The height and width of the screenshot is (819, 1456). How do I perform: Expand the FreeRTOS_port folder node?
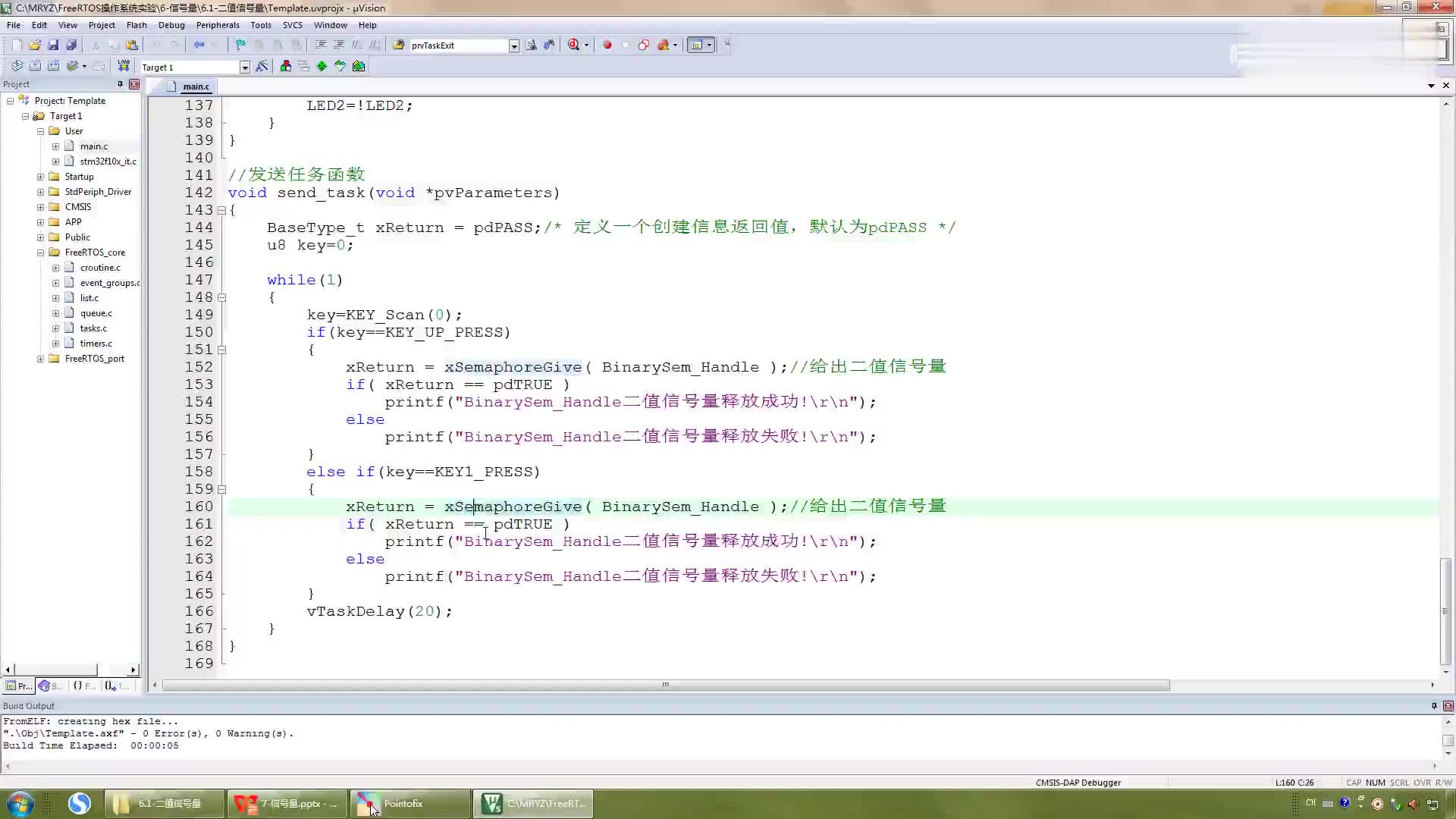click(40, 359)
